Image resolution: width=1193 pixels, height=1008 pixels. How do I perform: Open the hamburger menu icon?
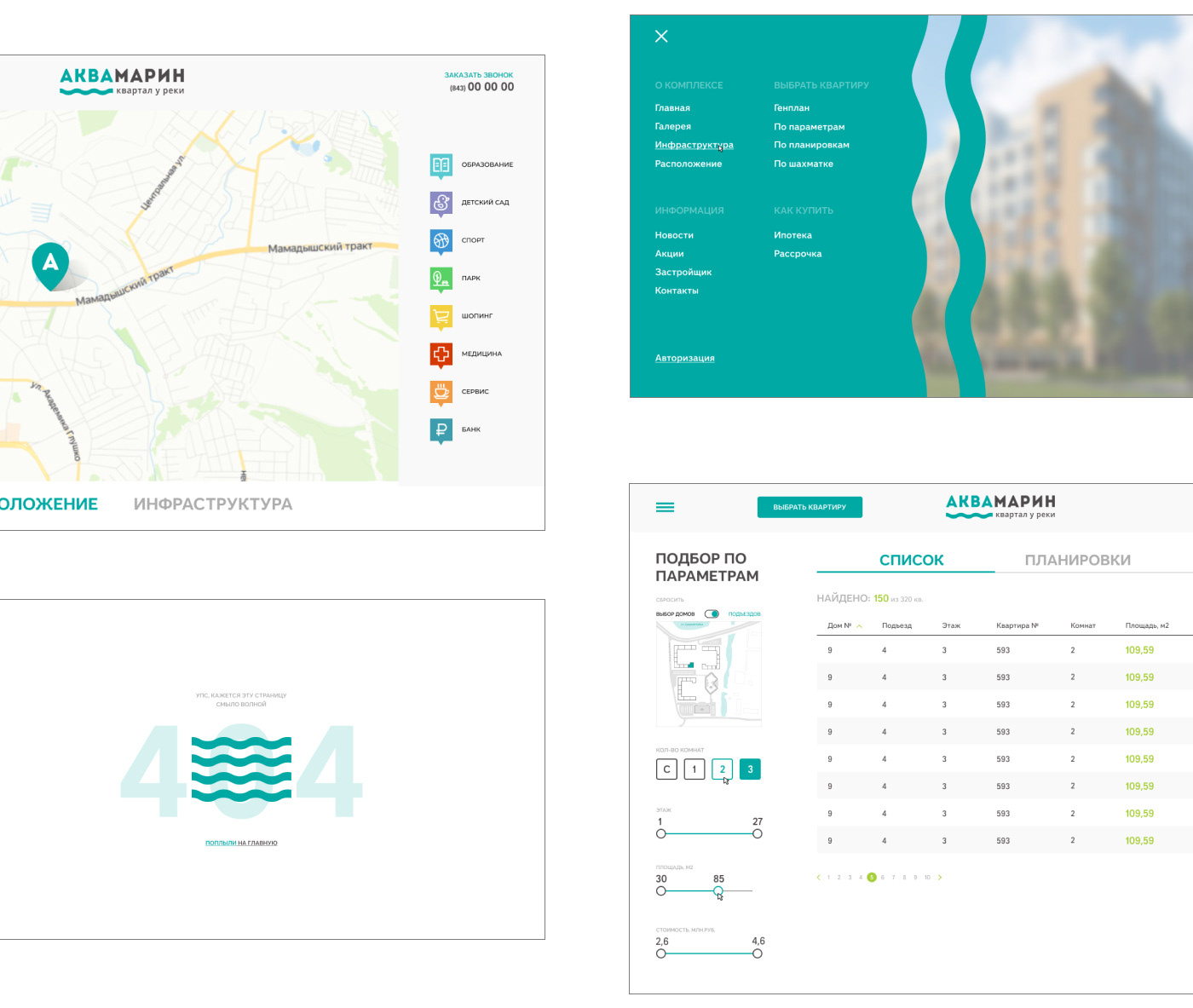click(x=665, y=507)
